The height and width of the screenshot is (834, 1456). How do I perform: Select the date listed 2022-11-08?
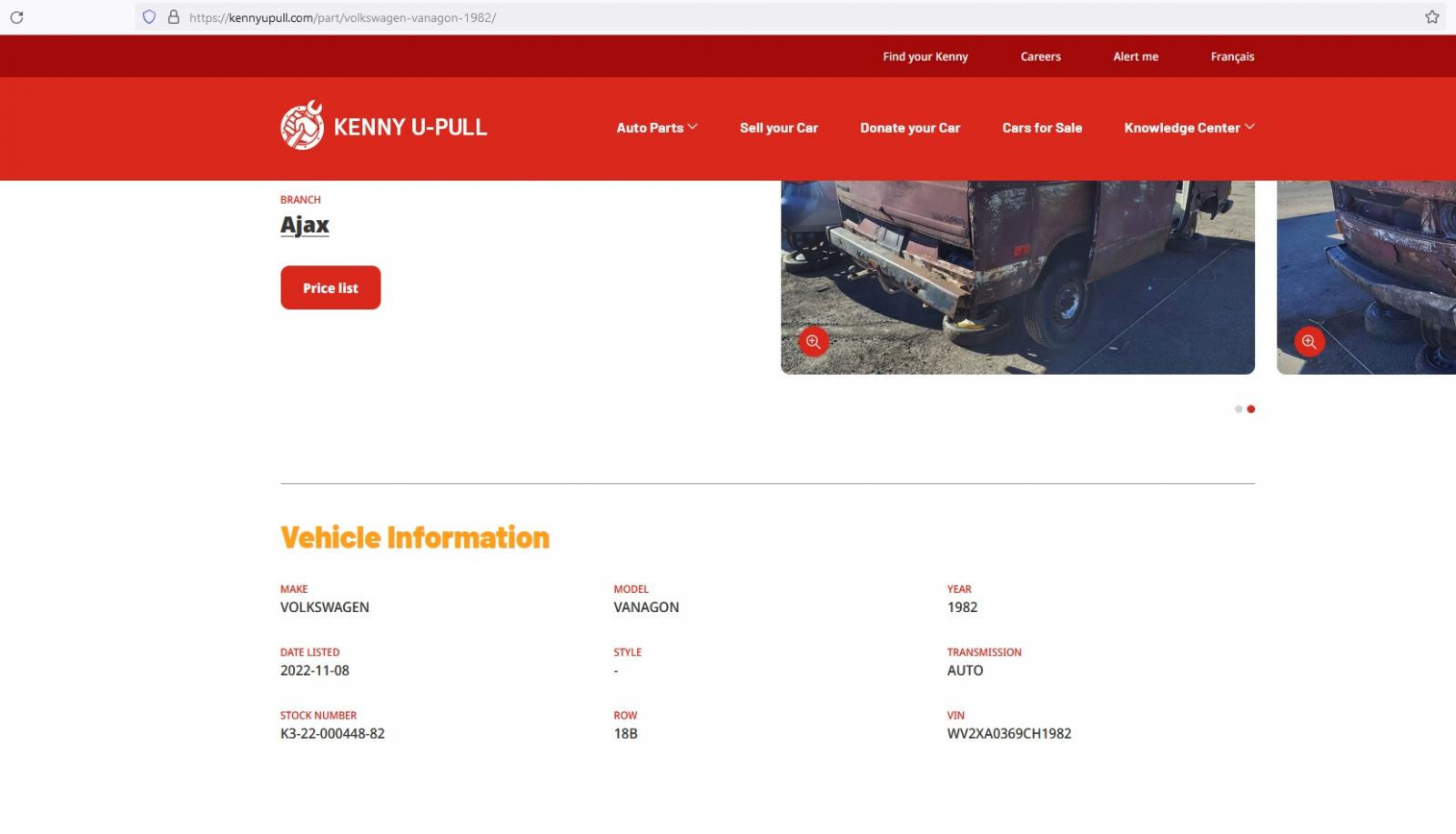tap(315, 670)
